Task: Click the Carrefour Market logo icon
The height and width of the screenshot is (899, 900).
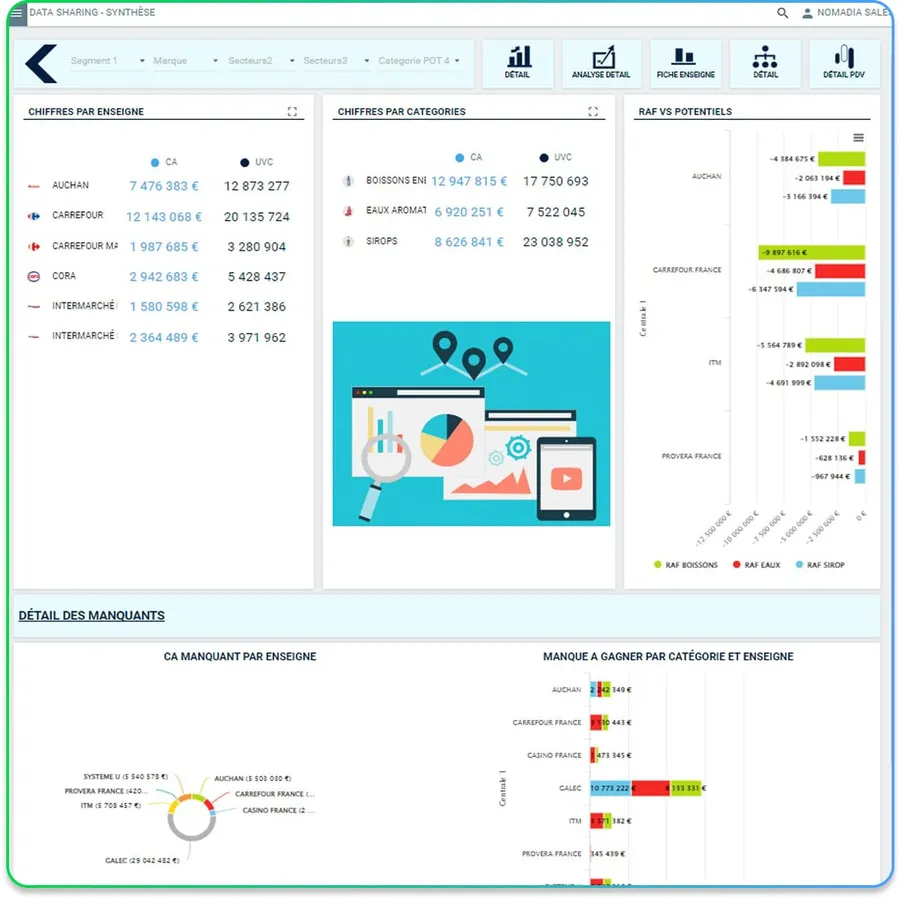Action: [34, 246]
